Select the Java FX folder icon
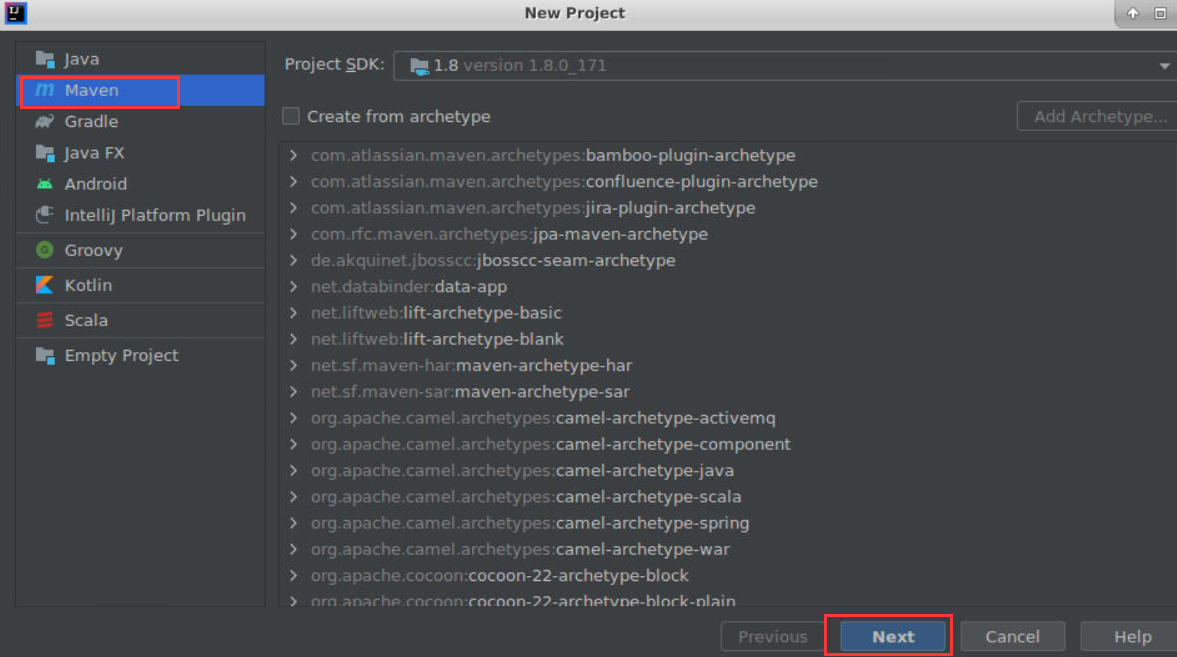The image size is (1177, 657). coord(44,153)
